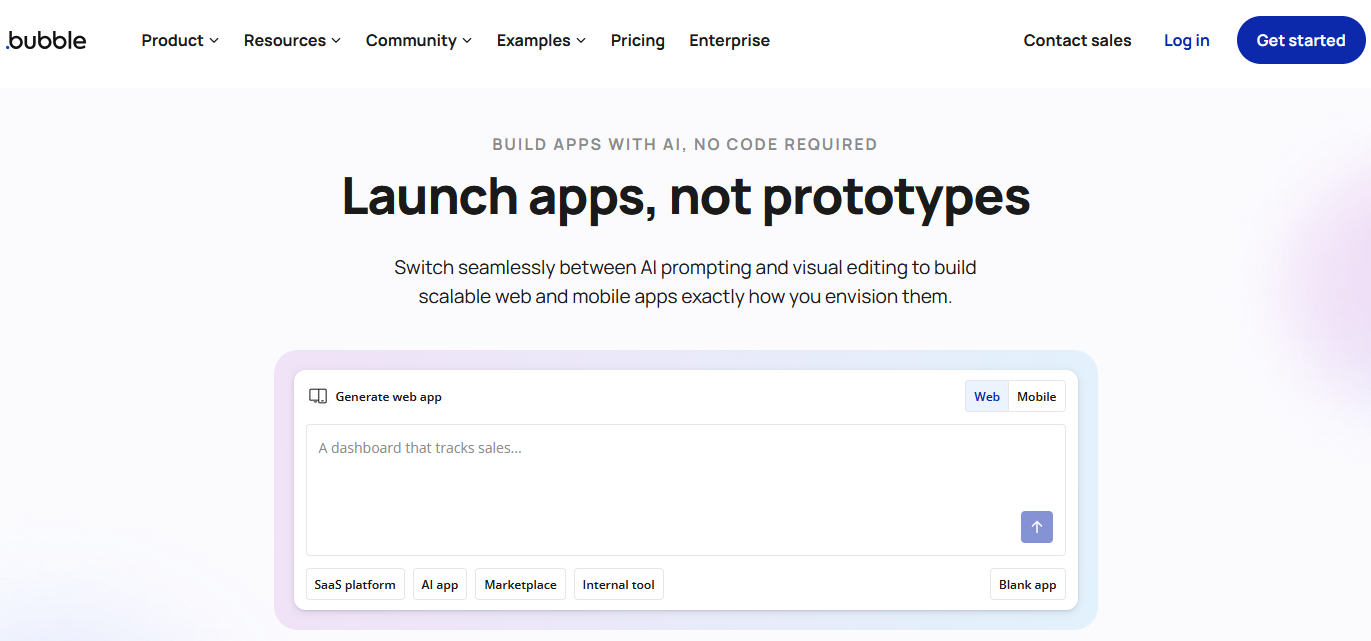Click the upward arrow submit button

tap(1036, 527)
